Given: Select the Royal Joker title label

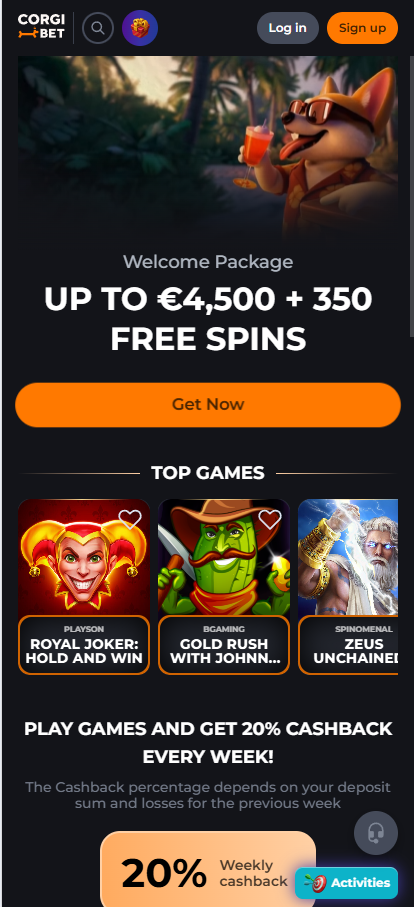Looking at the screenshot, I should click(84, 651).
